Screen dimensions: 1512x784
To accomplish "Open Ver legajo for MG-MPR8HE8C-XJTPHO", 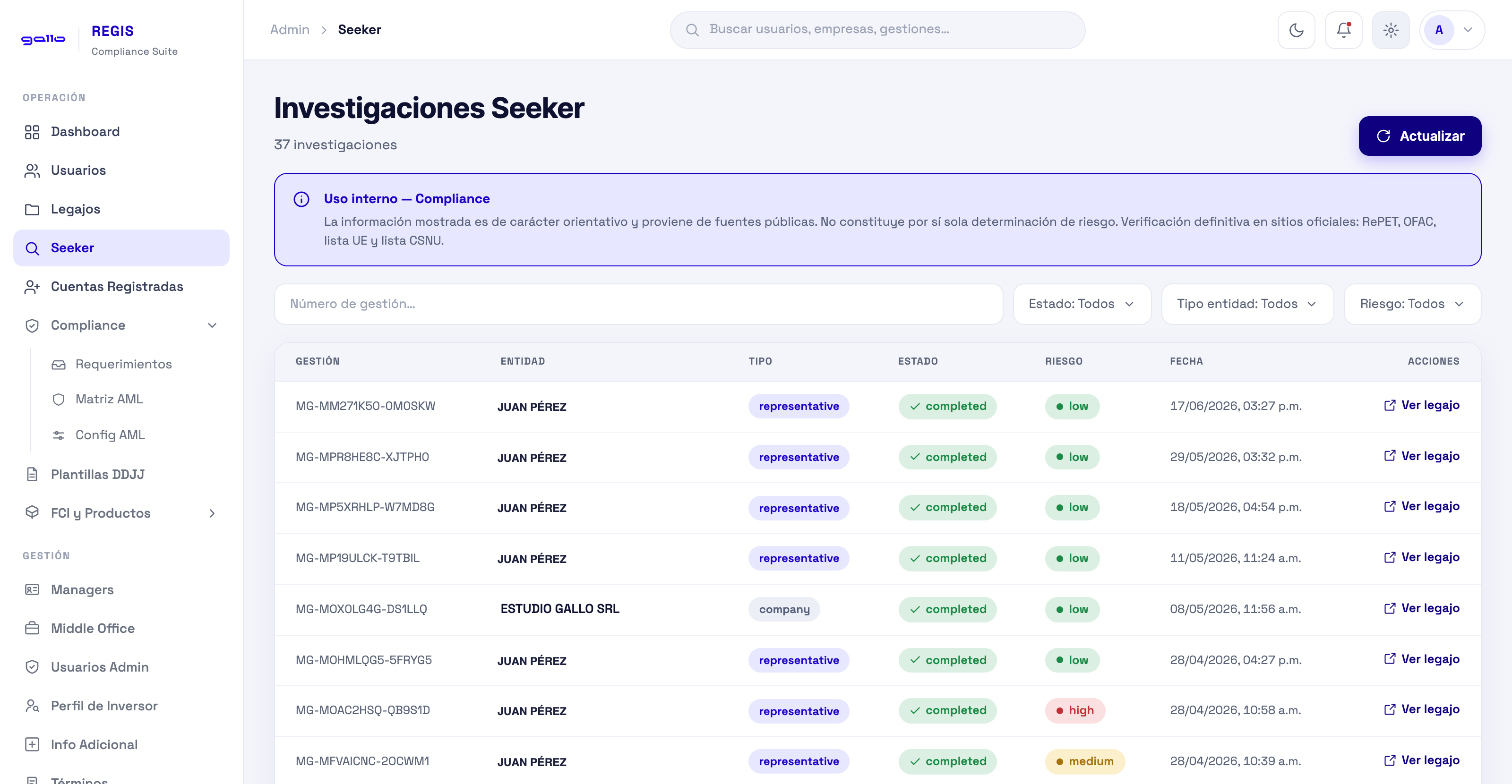I will tap(1421, 456).
